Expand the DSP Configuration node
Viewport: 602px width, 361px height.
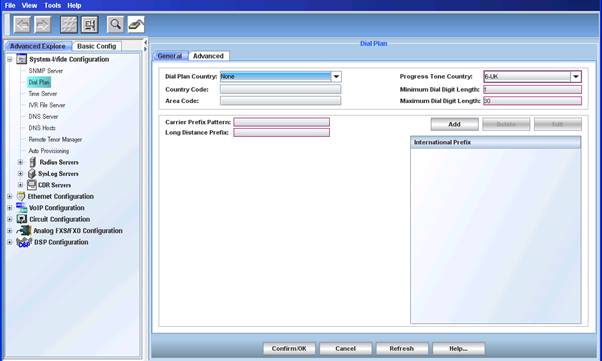10,242
